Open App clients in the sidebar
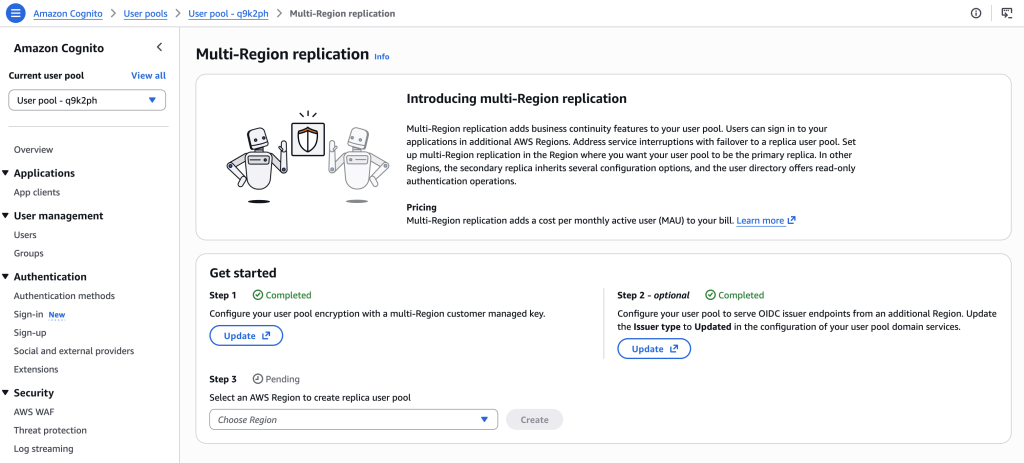This screenshot has width=1024, height=463. (37, 192)
